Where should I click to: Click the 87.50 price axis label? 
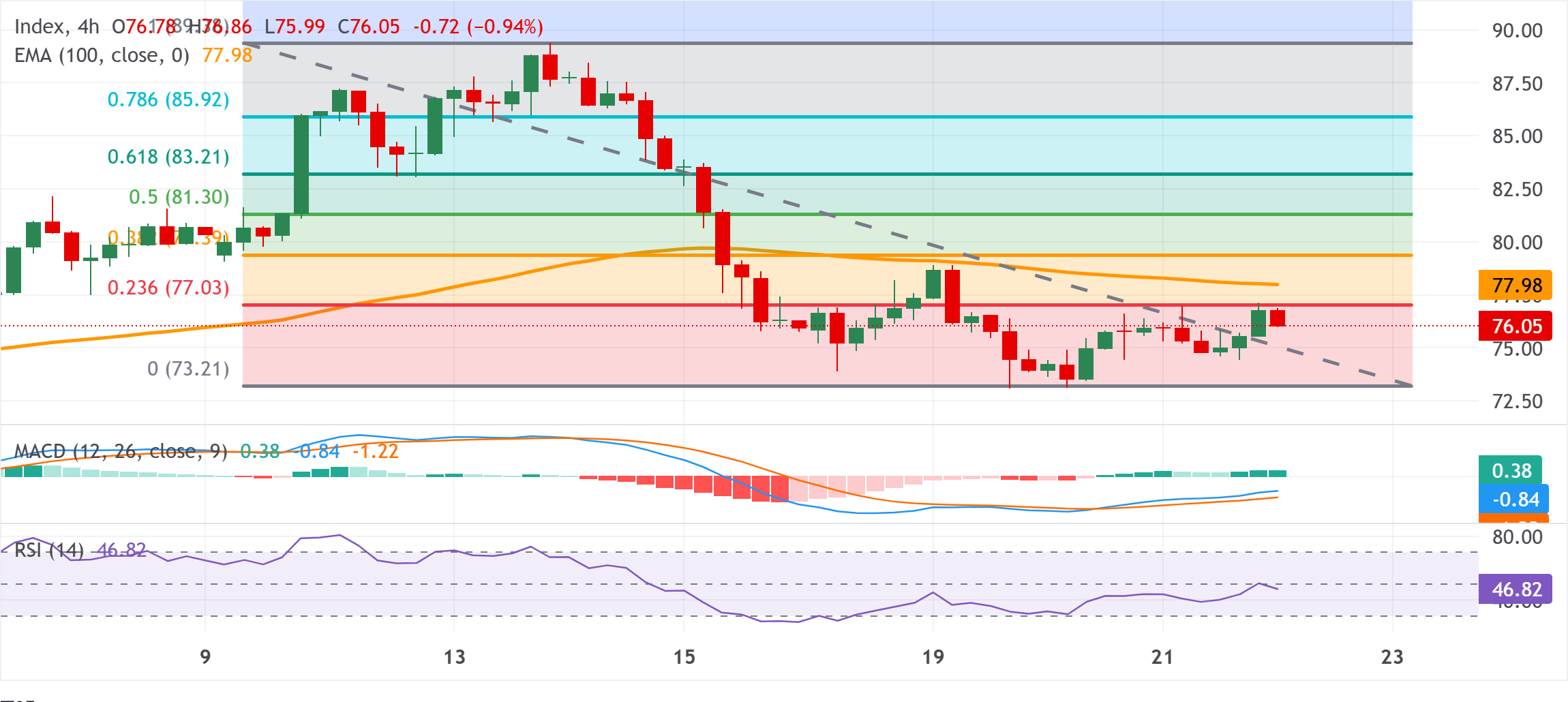1517,84
